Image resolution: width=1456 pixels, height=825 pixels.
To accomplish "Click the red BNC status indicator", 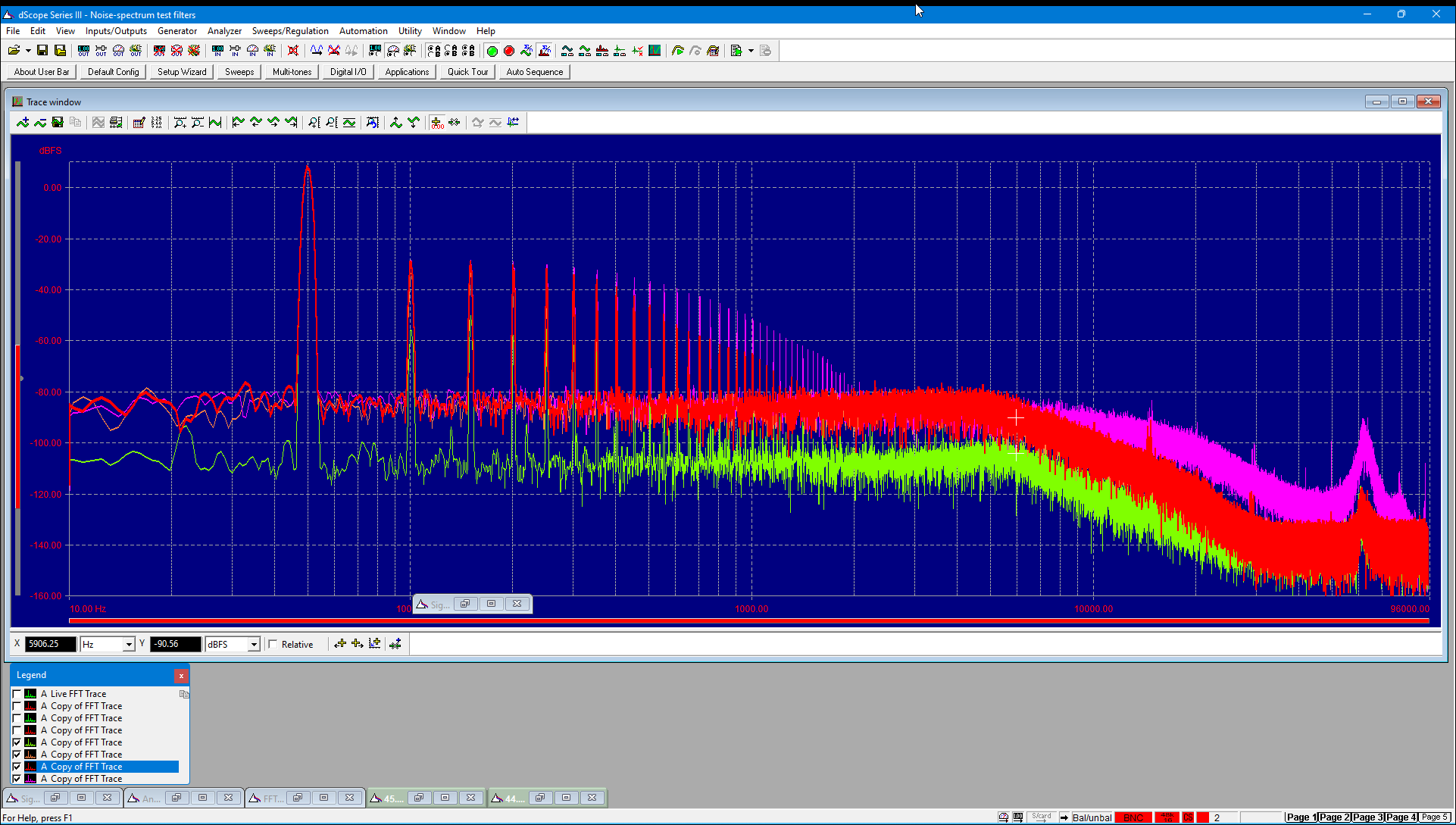I will click(x=1133, y=817).
